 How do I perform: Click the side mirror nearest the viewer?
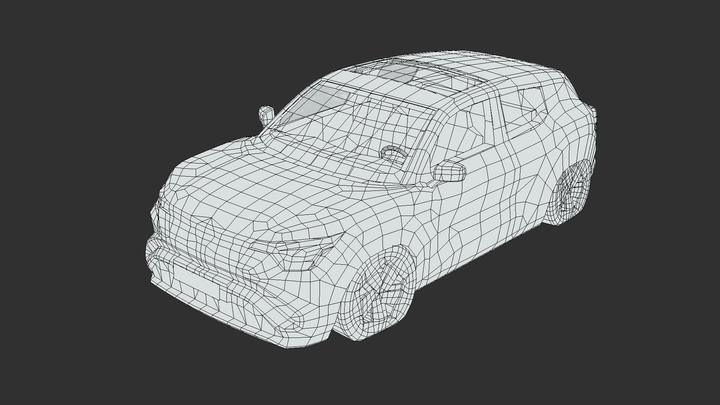(449, 172)
